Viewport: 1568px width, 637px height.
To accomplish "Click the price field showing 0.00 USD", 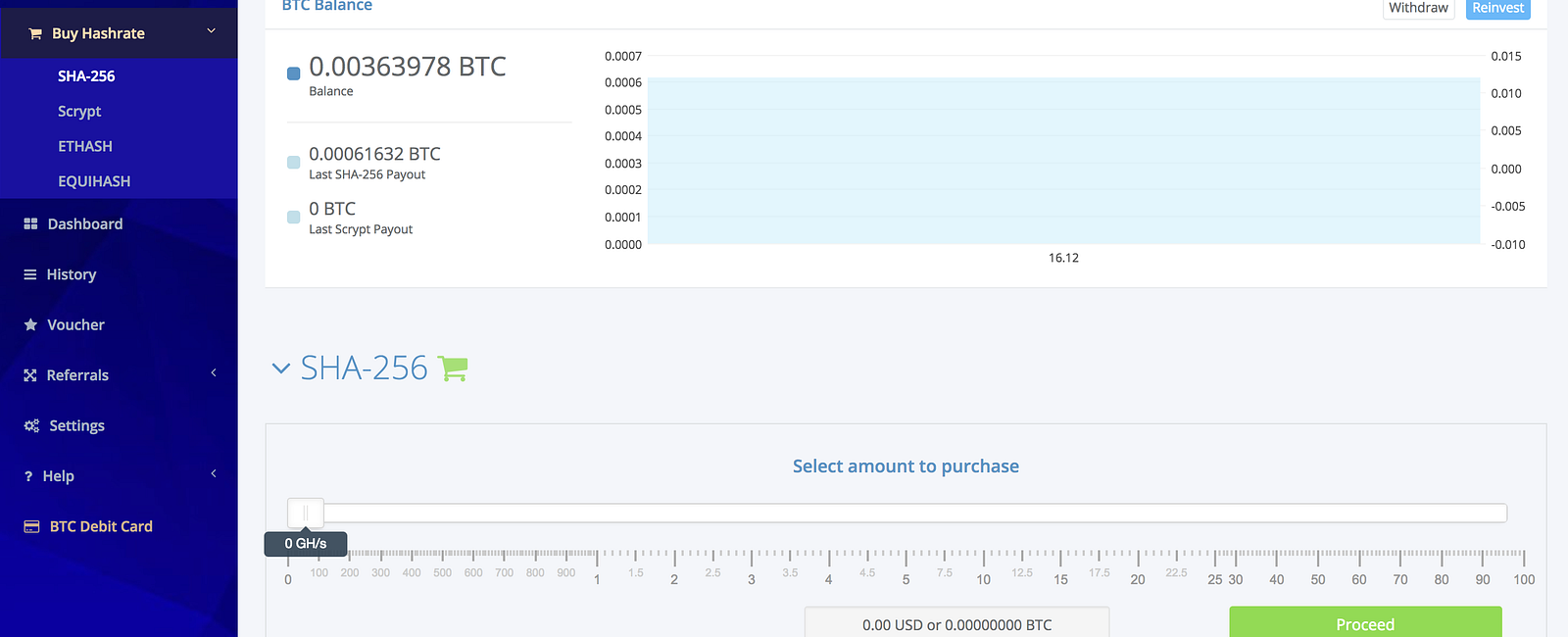I will [x=956, y=623].
